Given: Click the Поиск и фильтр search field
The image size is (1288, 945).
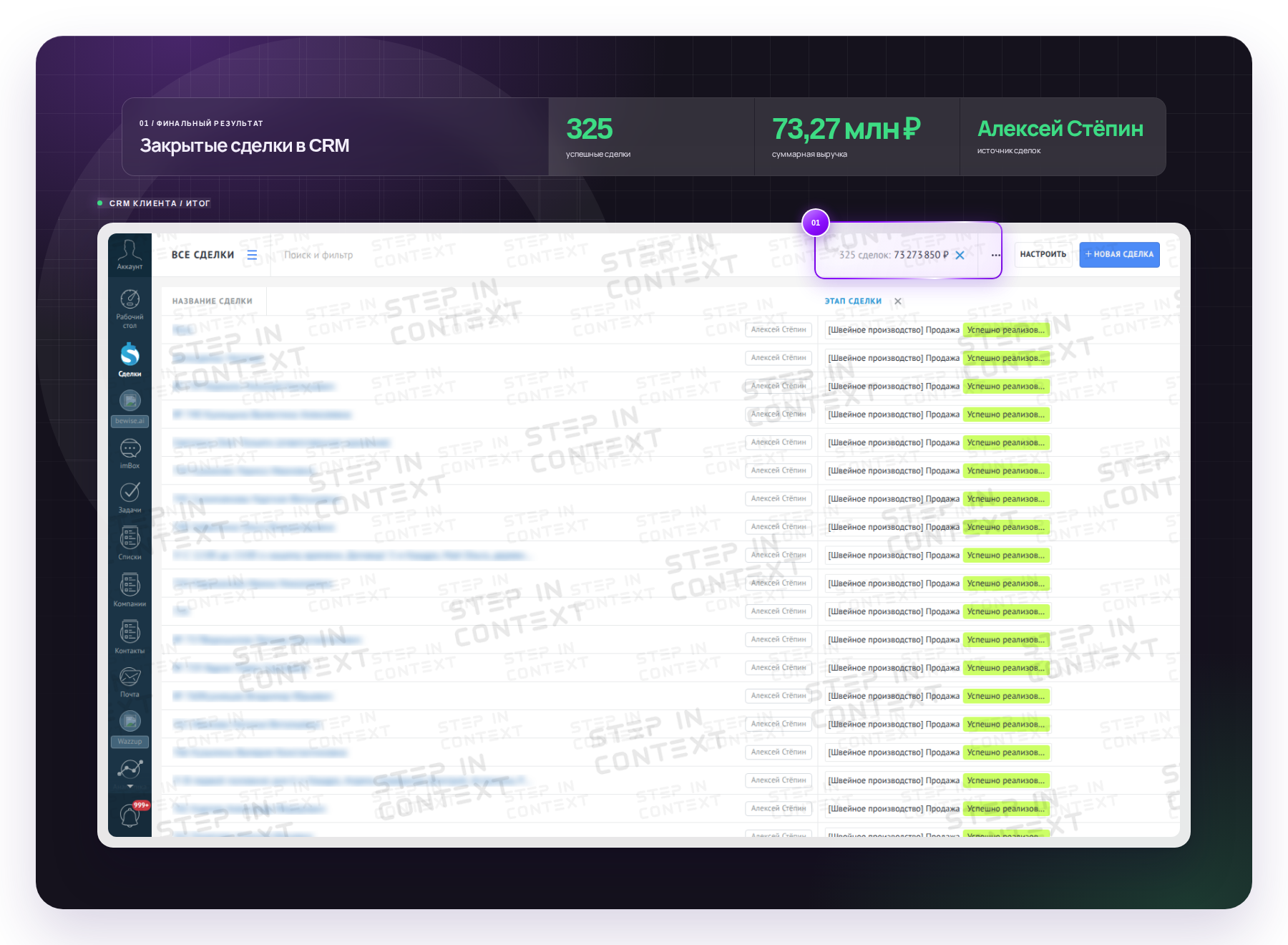Looking at the screenshot, I should (x=318, y=255).
